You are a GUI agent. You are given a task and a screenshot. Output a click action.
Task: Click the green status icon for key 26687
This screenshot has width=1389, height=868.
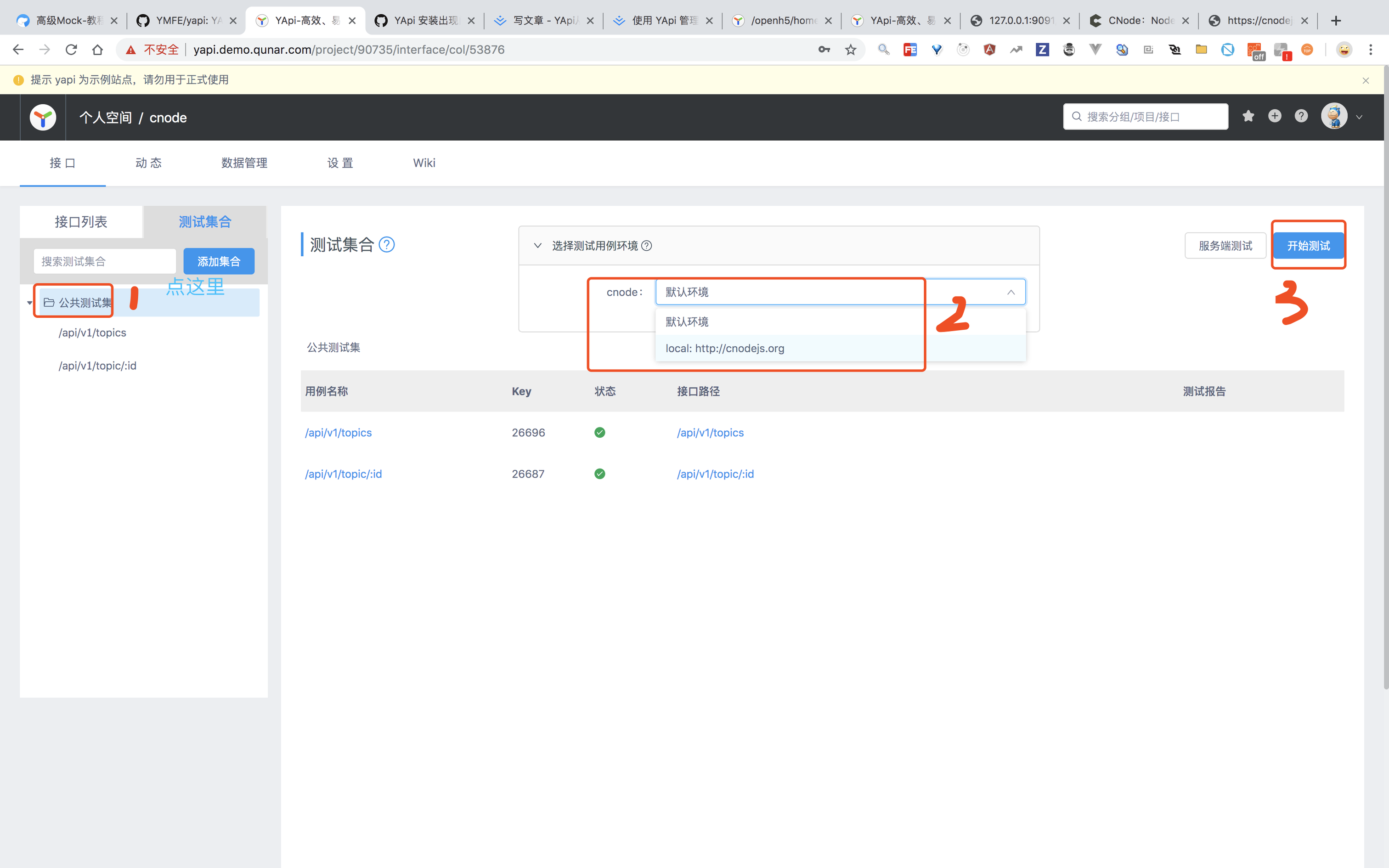click(600, 473)
